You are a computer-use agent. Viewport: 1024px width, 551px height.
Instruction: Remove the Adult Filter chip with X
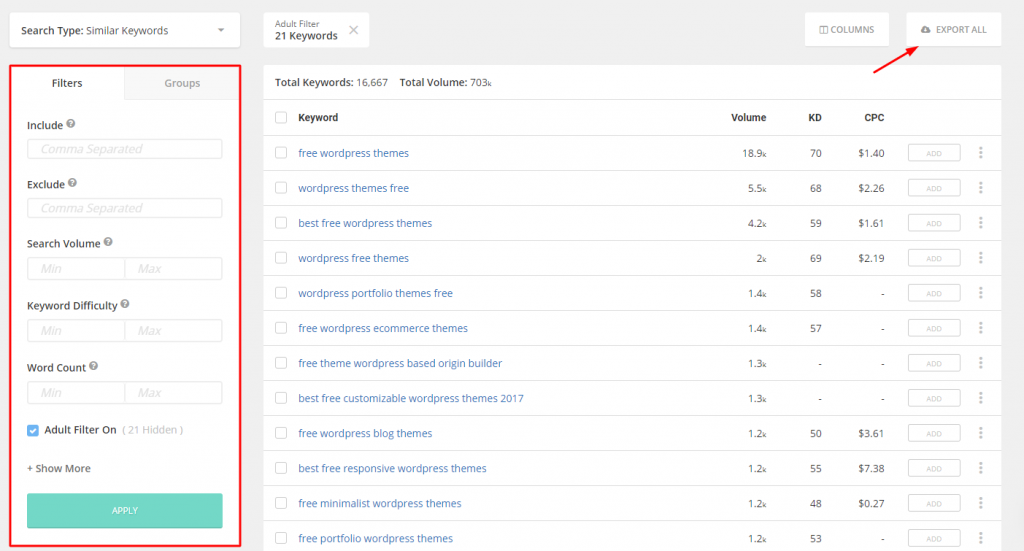[x=353, y=30]
